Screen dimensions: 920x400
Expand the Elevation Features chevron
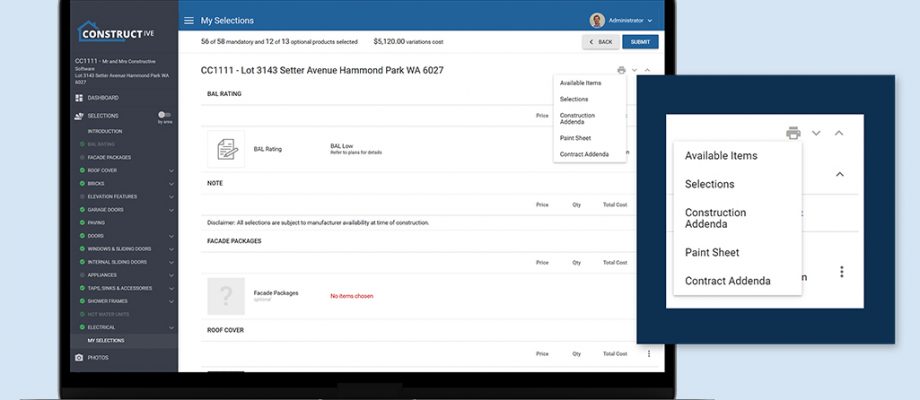[x=171, y=196]
